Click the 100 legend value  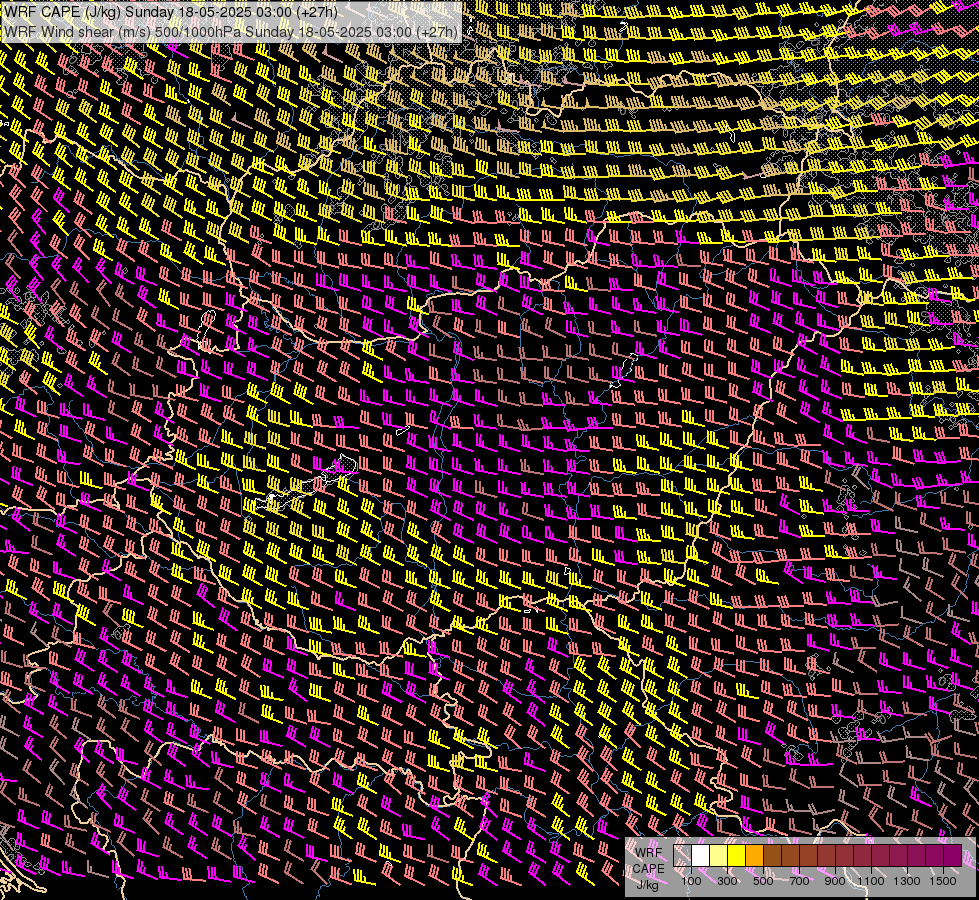tap(691, 881)
